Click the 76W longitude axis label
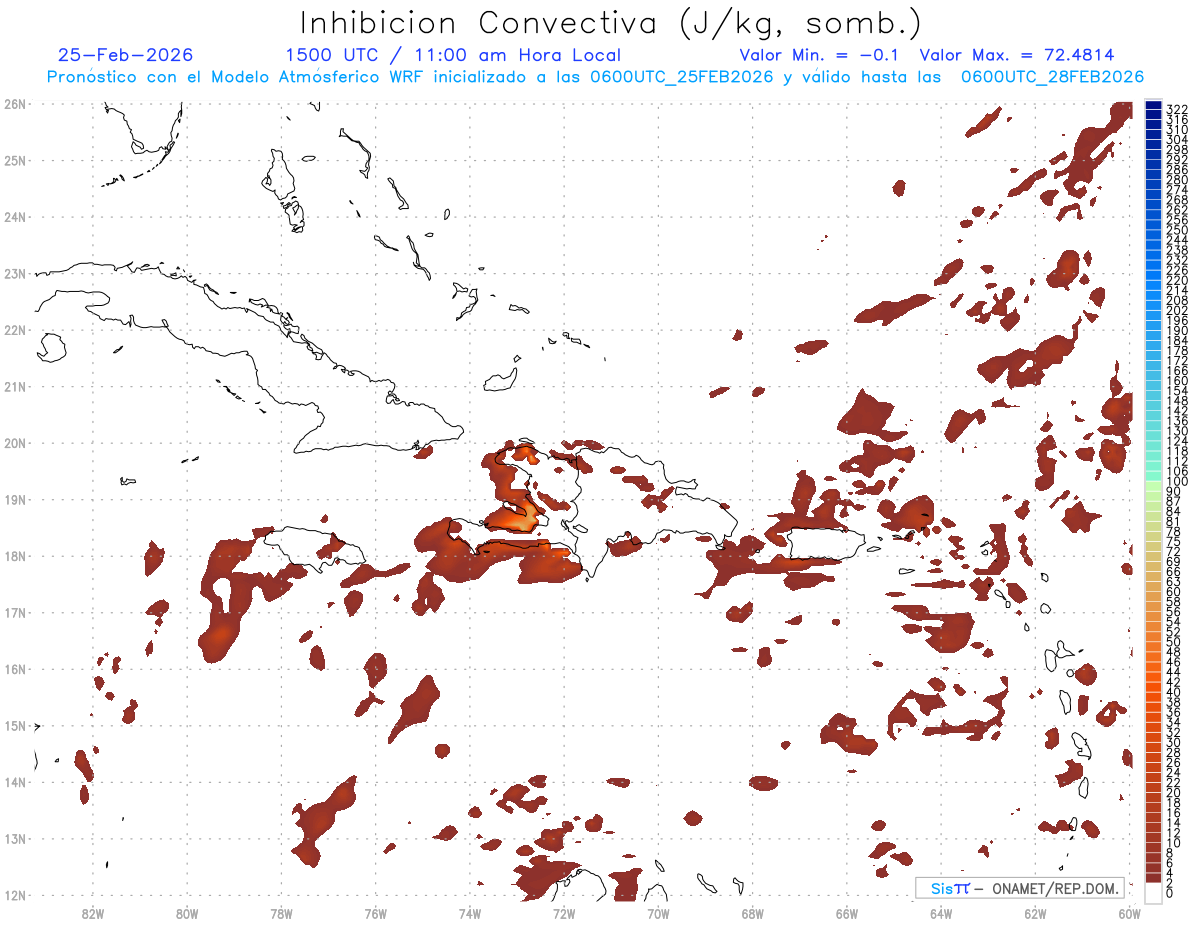This screenshot has width=1200, height=927. click(375, 912)
